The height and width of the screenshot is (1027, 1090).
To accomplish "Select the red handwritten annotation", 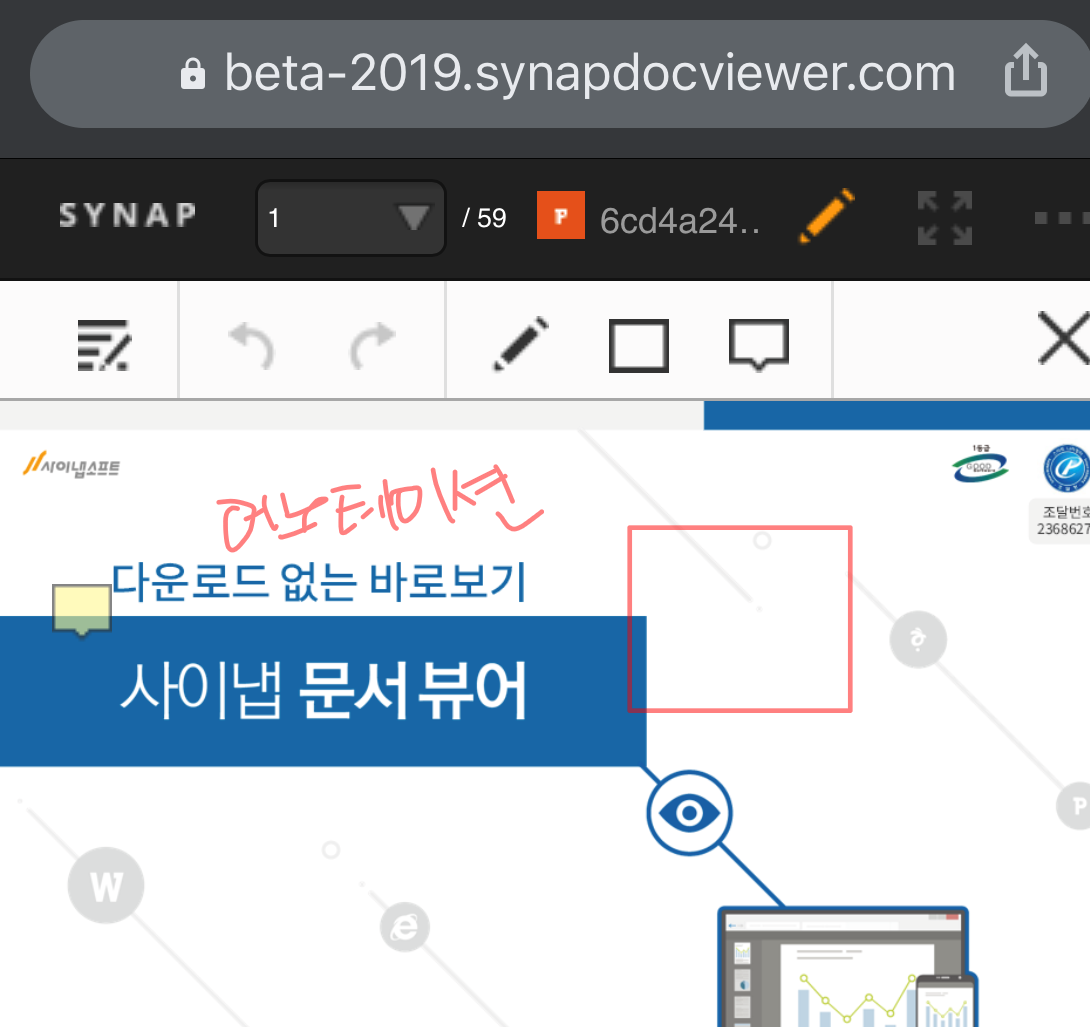I will pyautogui.click(x=379, y=510).
